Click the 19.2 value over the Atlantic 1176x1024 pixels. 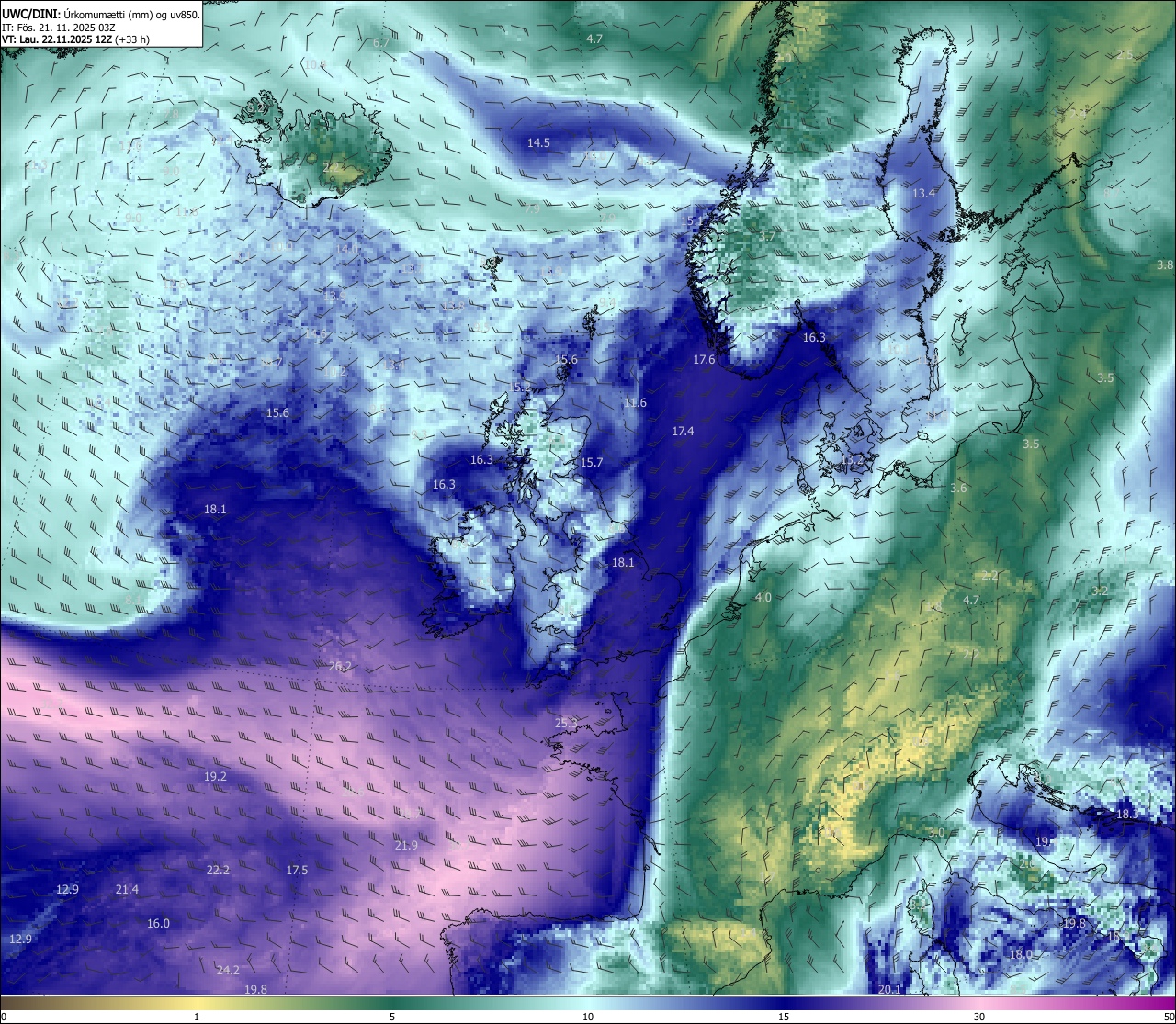tap(215, 777)
